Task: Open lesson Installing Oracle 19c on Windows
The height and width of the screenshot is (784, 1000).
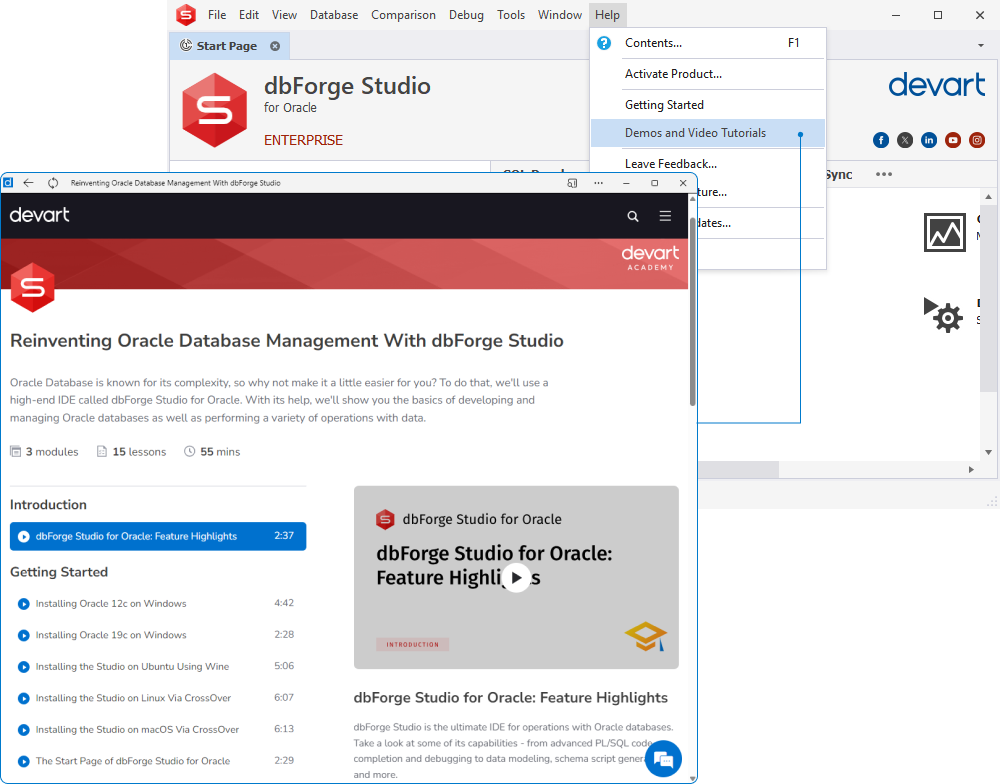Action: [x=158, y=635]
